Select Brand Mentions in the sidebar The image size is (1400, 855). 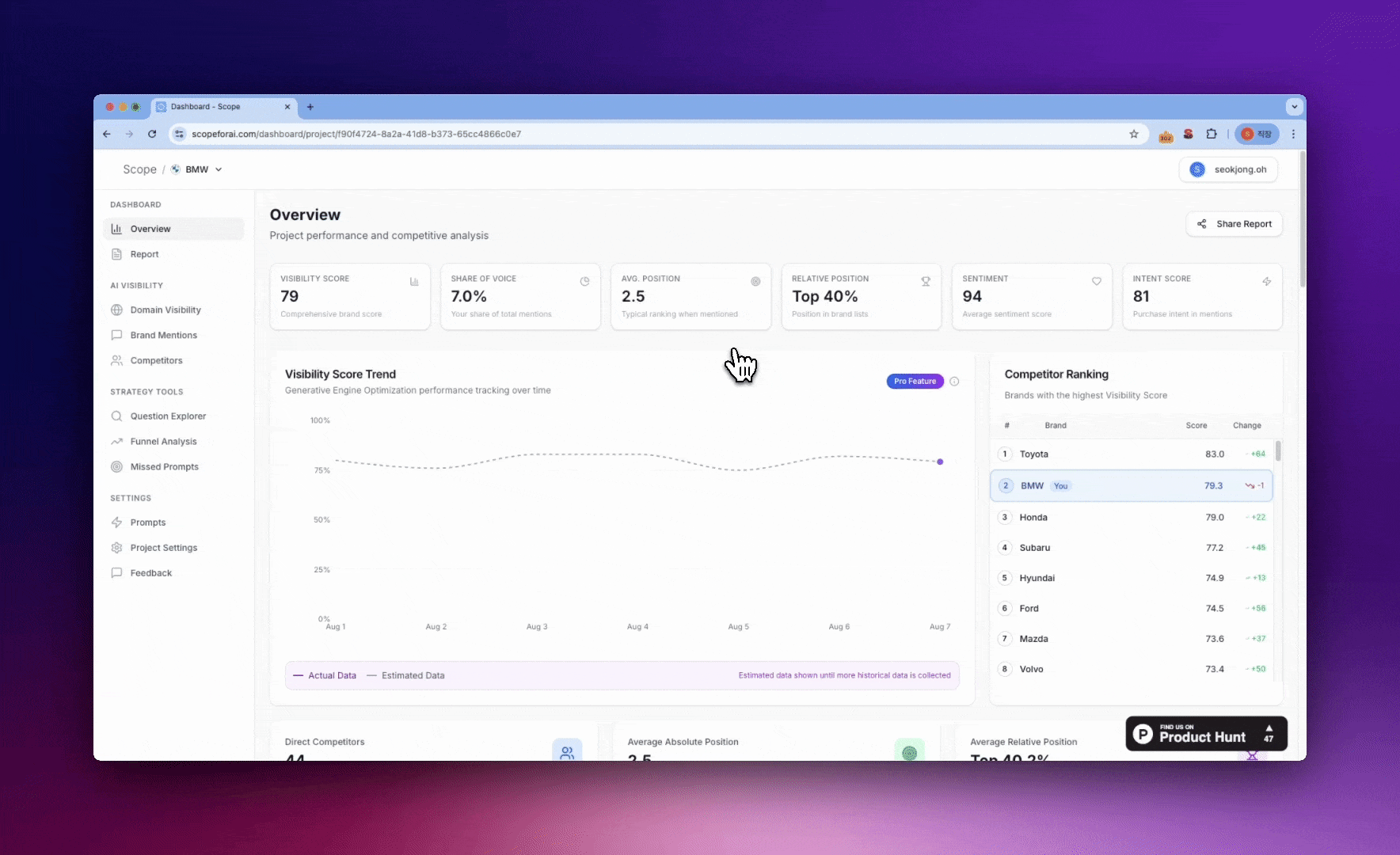[163, 335]
